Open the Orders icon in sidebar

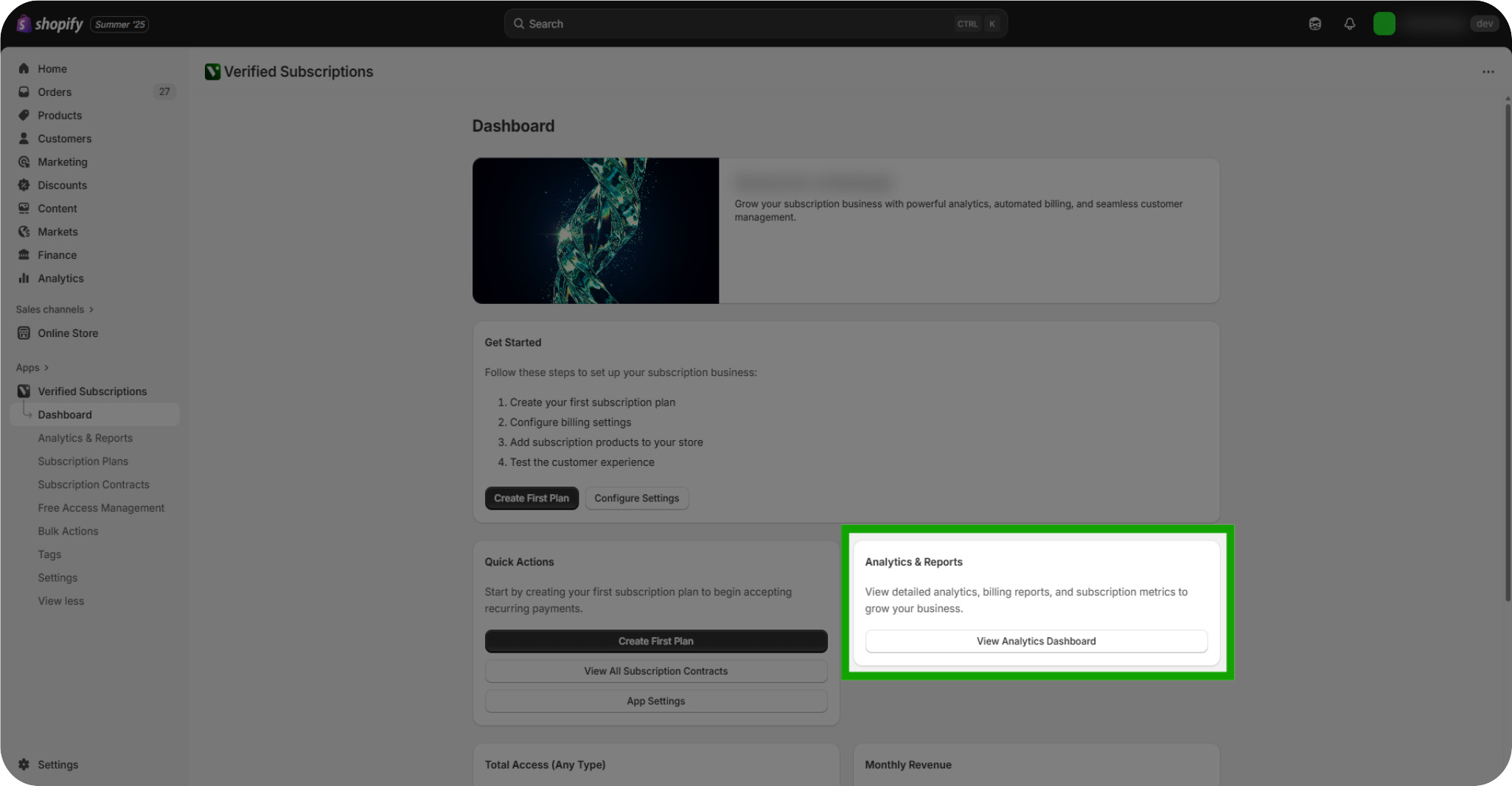[x=24, y=91]
